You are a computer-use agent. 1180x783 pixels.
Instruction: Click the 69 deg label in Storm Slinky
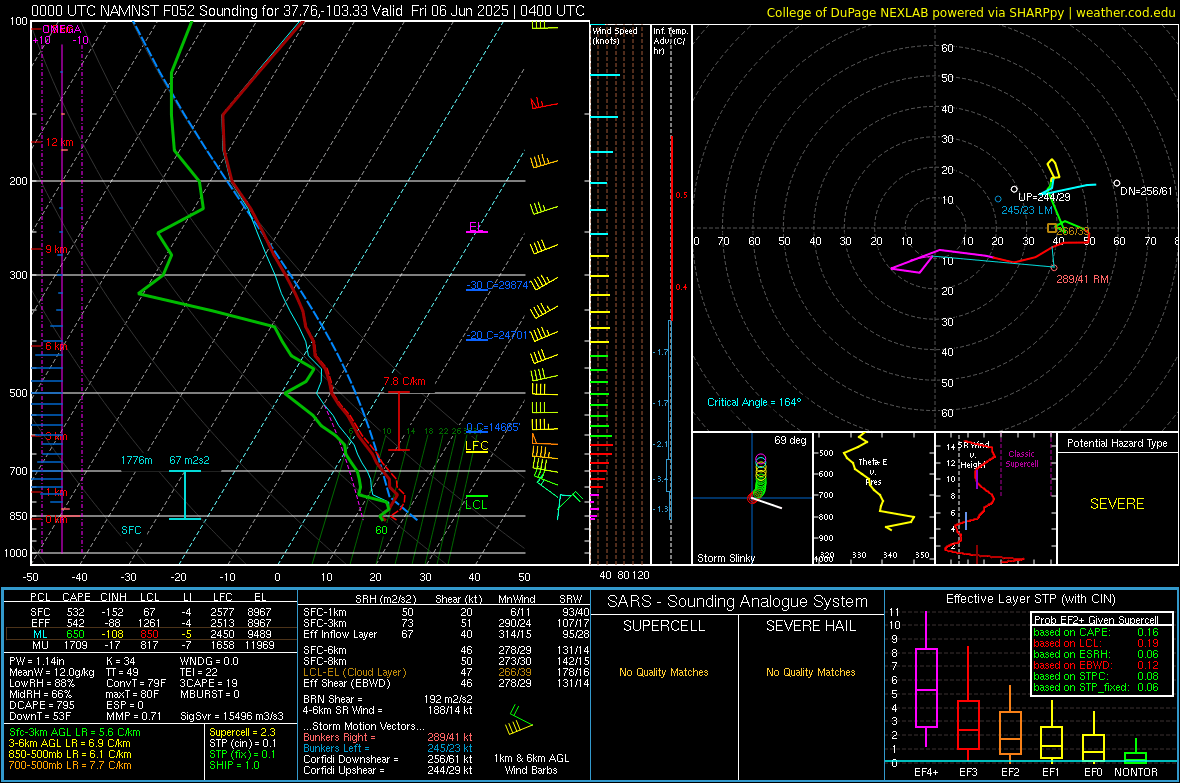(790, 440)
